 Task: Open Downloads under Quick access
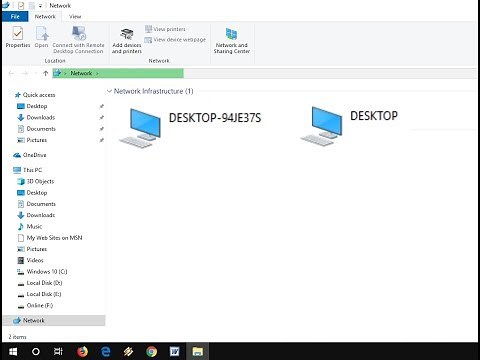(36, 117)
